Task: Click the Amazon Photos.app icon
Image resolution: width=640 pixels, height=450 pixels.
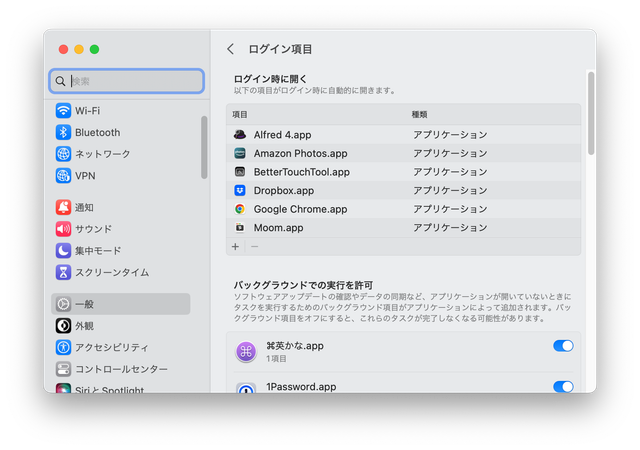Action: click(x=240, y=153)
